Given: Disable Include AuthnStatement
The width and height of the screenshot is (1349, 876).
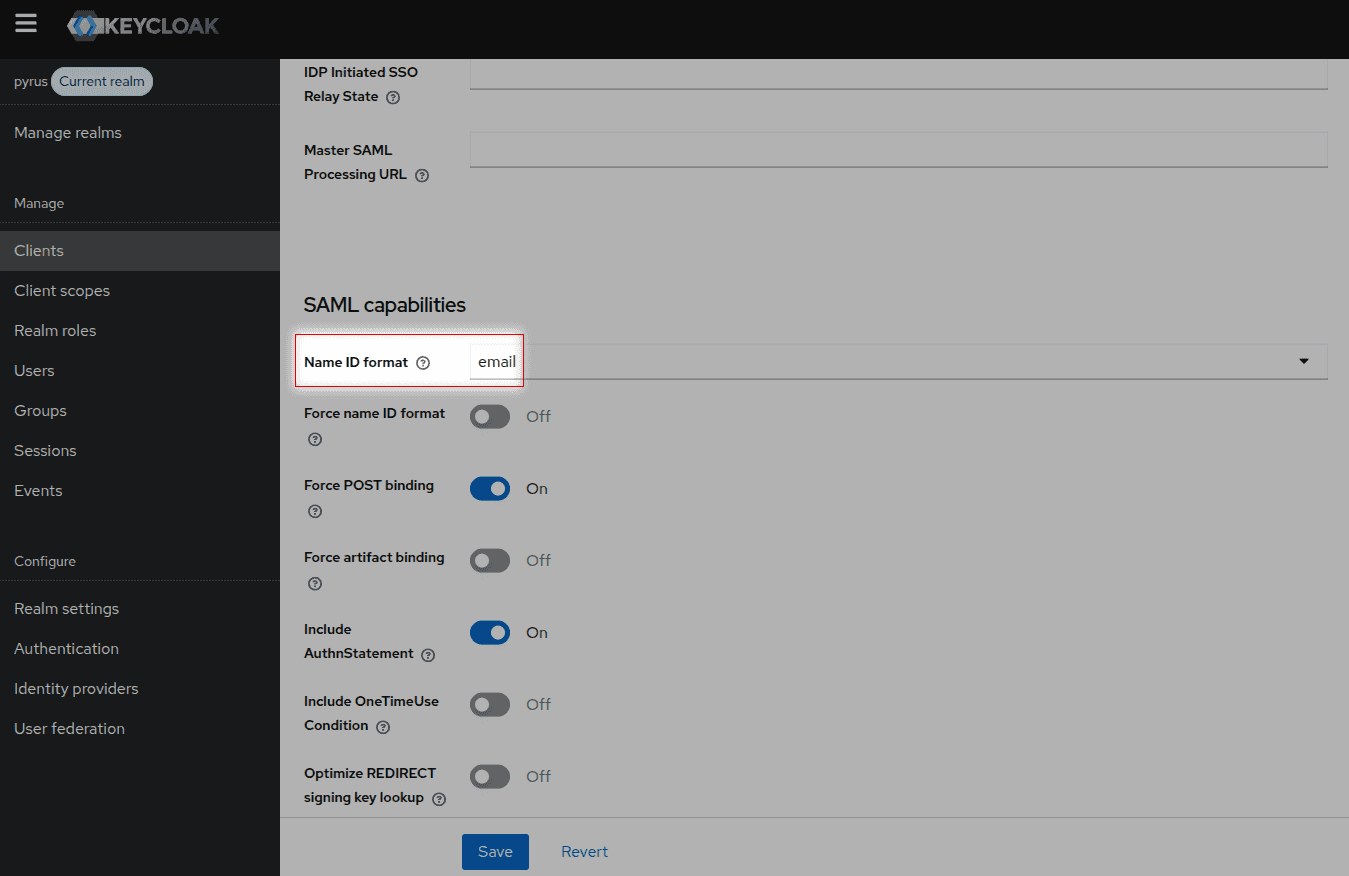Looking at the screenshot, I should tap(489, 632).
